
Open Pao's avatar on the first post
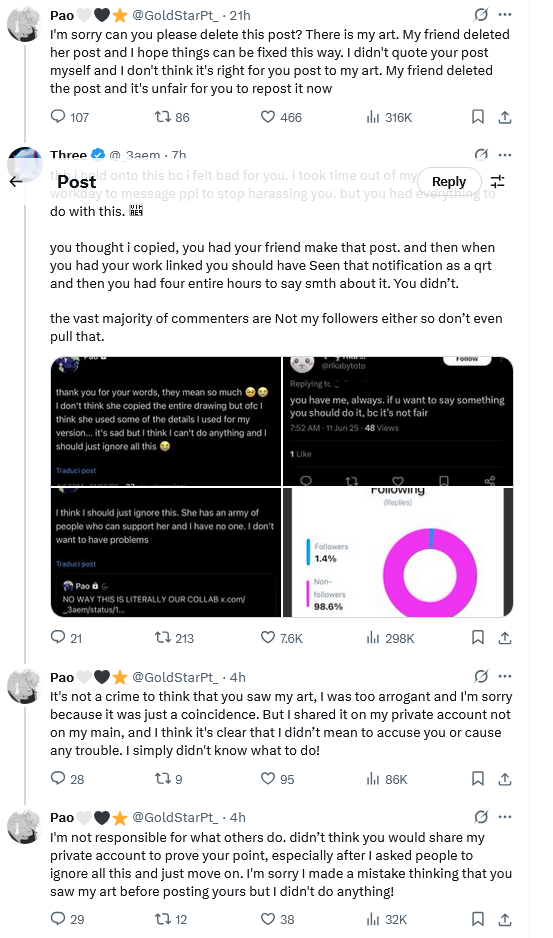[x=24, y=24]
